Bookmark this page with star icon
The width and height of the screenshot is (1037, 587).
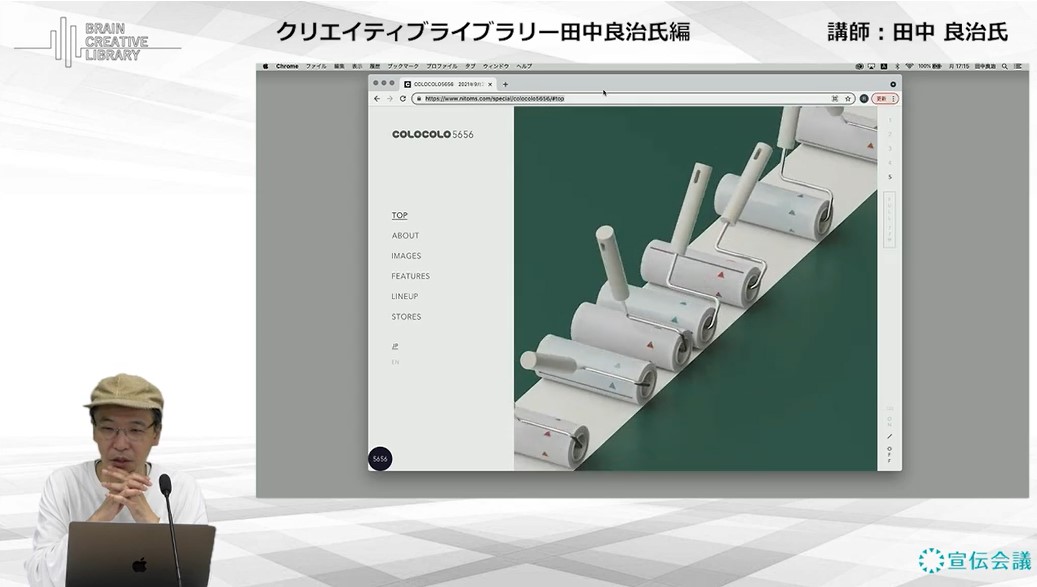pyautogui.click(x=847, y=98)
